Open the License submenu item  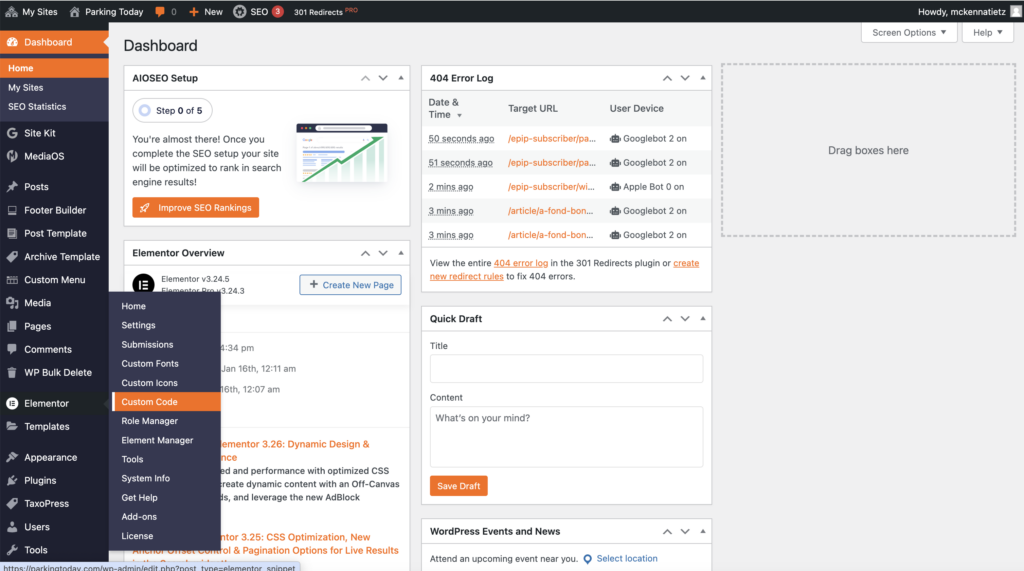click(137, 536)
